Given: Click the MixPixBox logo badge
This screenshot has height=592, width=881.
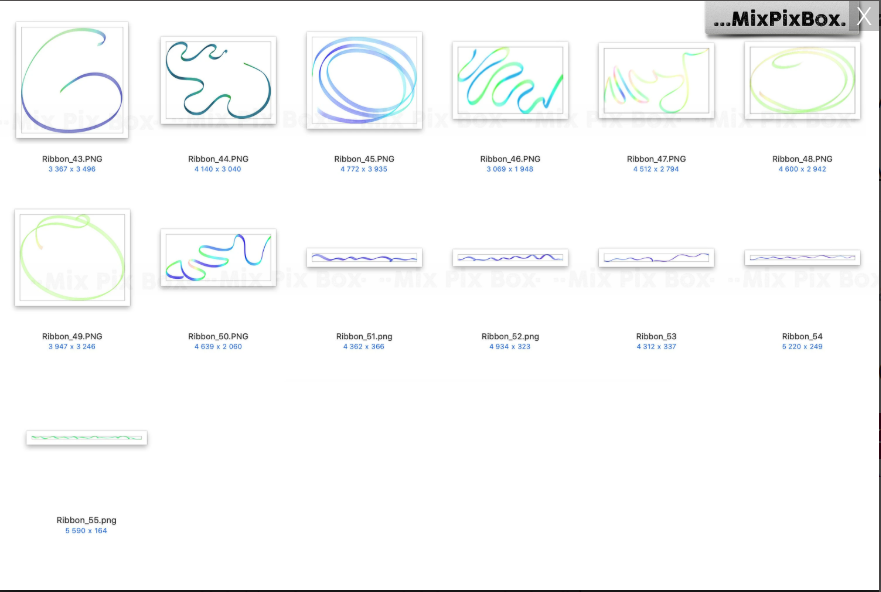Looking at the screenshot, I should (x=780, y=19).
